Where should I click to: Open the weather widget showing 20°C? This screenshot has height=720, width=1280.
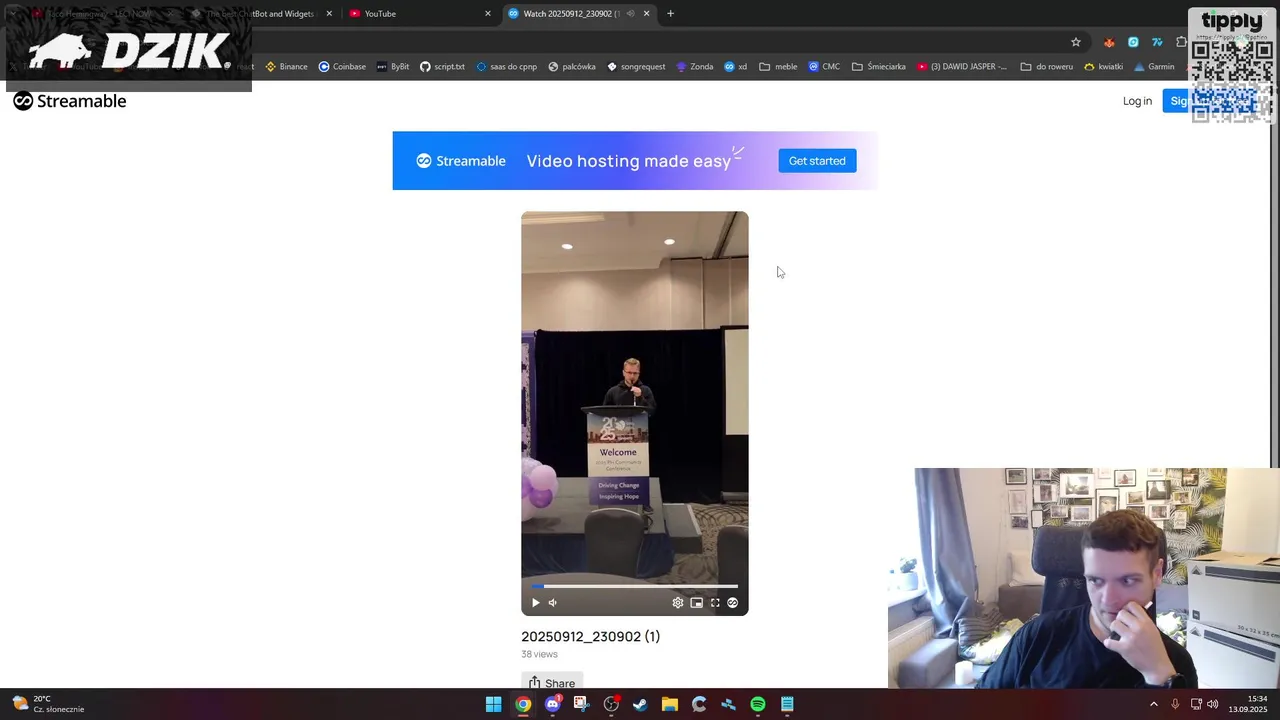(x=48, y=704)
